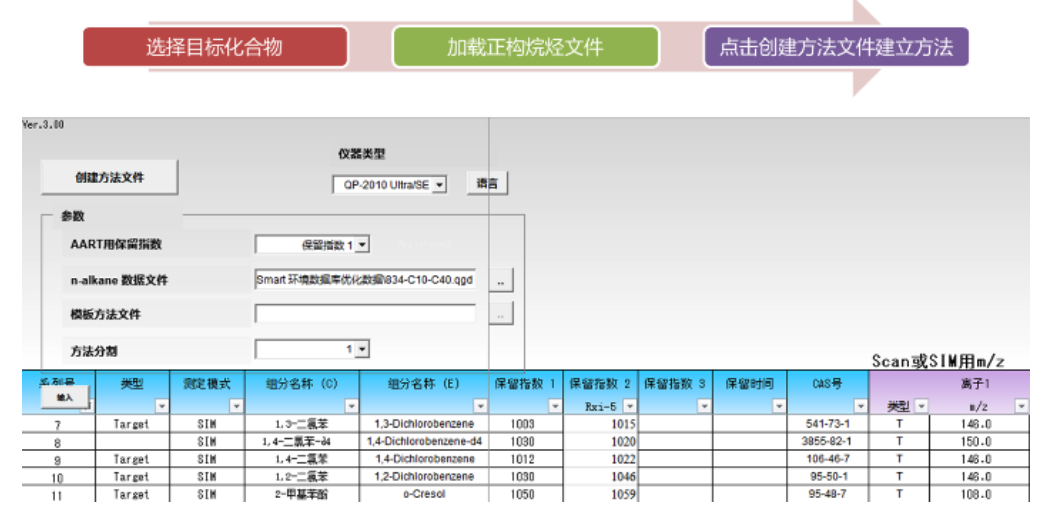Screen dimensions: 1042x509
Task: Select the 选择目标化合物 step banner
Action: (215, 47)
